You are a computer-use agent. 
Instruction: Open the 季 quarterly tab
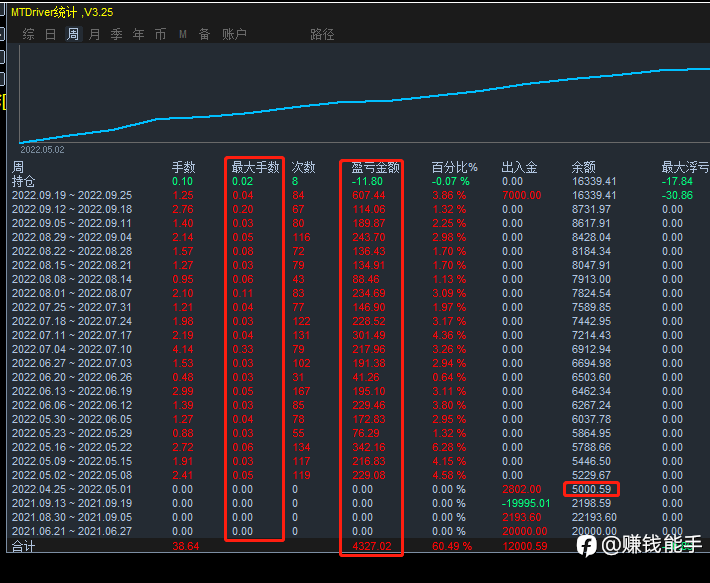116,34
